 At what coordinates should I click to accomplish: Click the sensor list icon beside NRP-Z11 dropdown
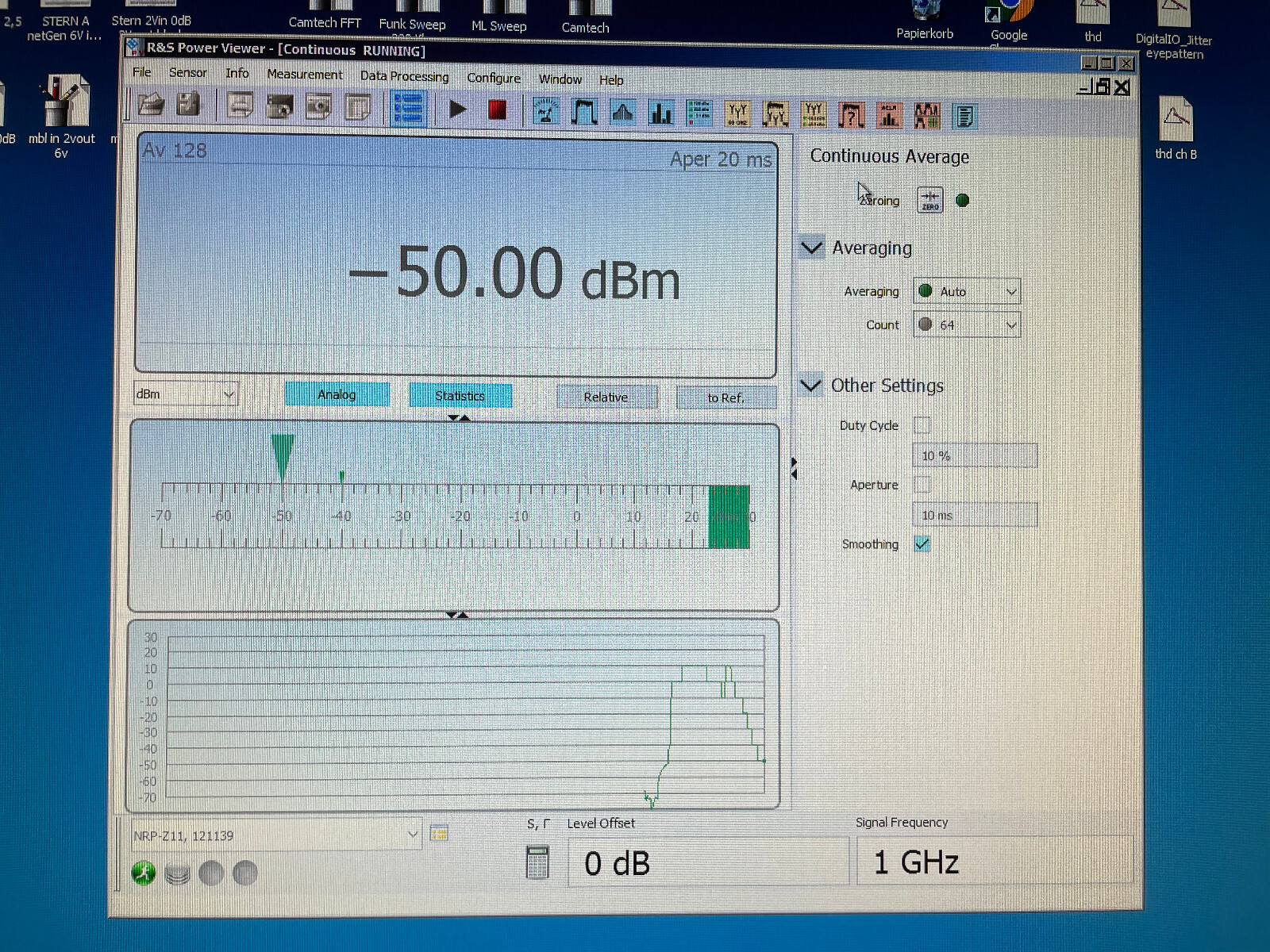click(x=439, y=833)
